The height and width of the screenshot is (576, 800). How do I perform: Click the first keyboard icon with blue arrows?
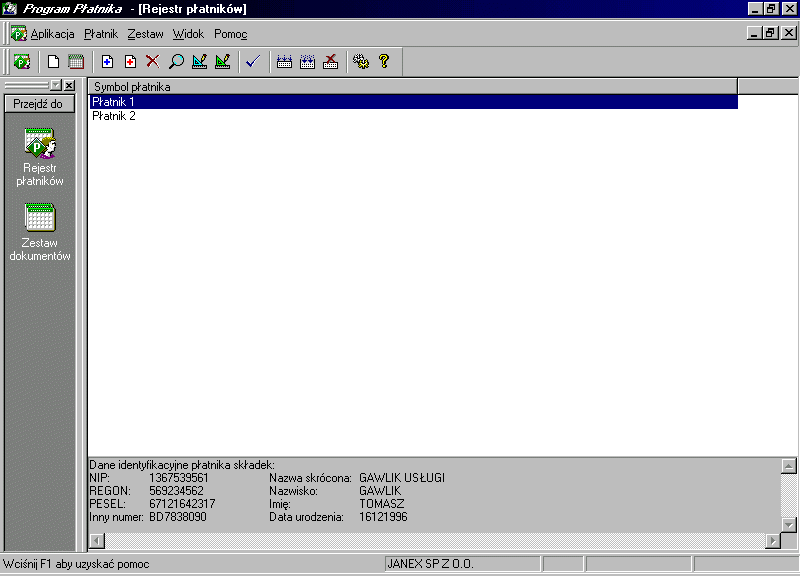284,62
